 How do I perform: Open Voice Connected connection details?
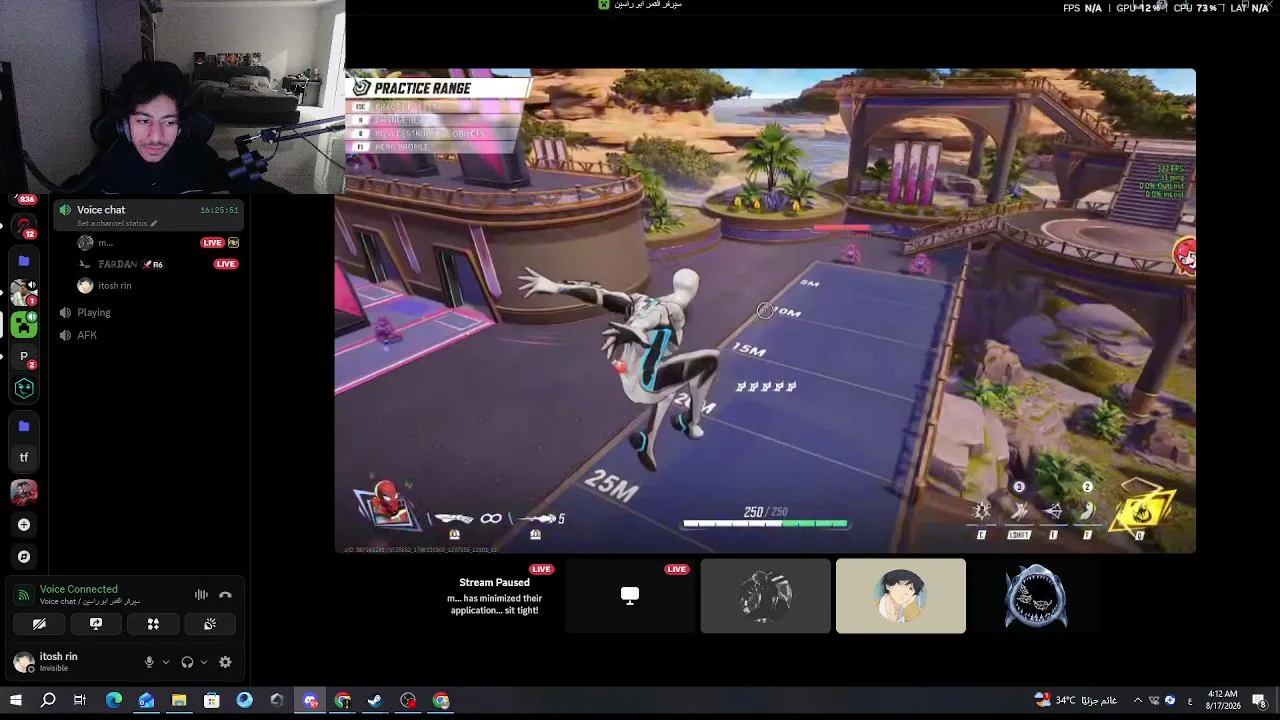click(x=79, y=589)
